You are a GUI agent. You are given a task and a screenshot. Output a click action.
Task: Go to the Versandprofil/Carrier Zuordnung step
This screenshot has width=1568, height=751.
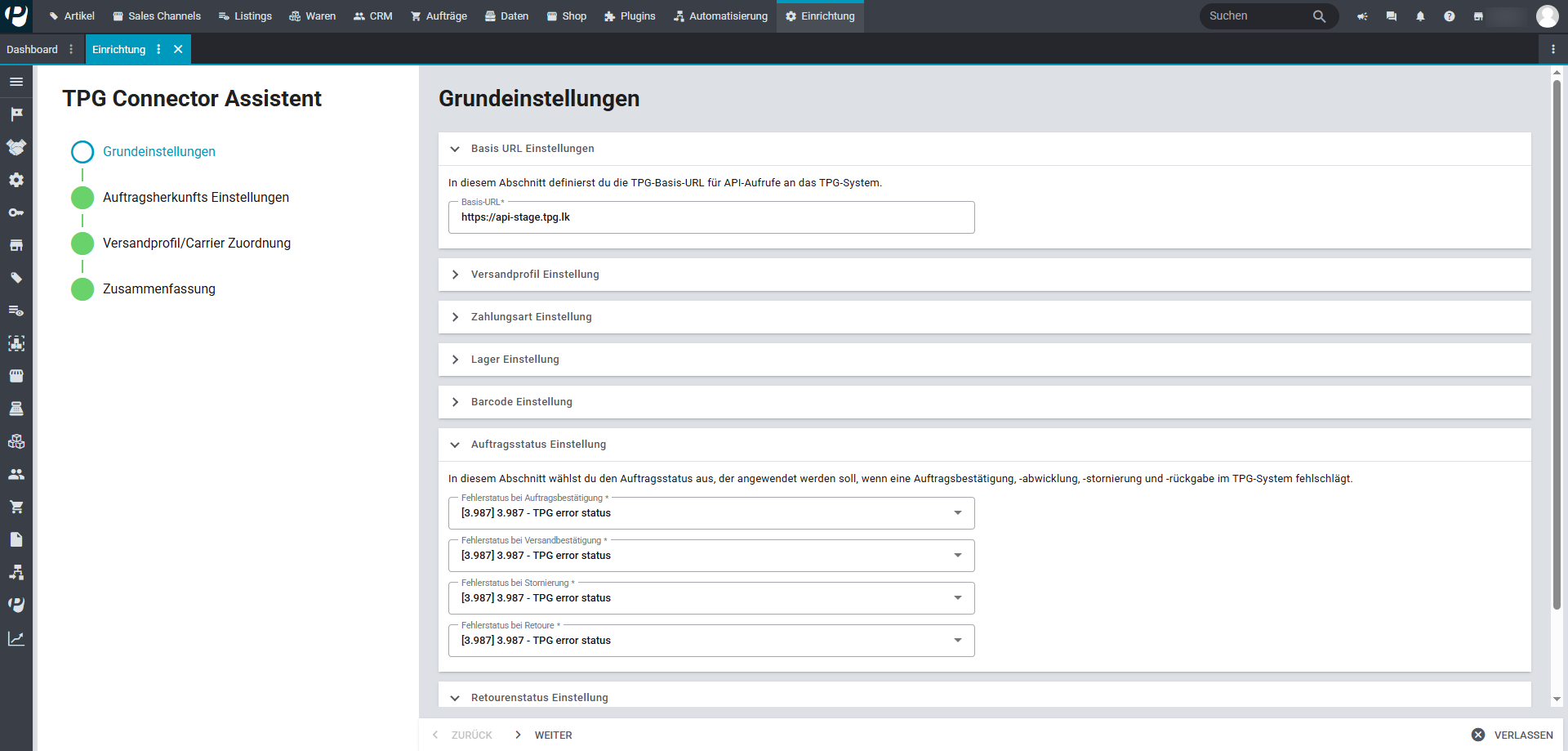197,244
